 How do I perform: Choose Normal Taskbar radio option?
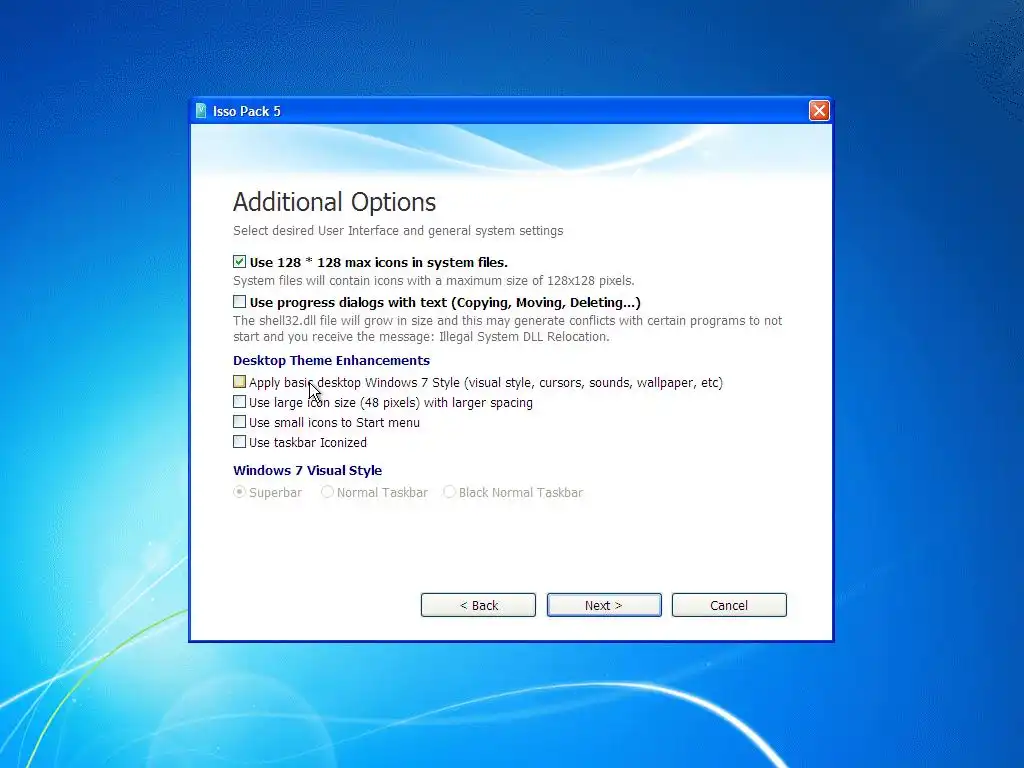[327, 492]
